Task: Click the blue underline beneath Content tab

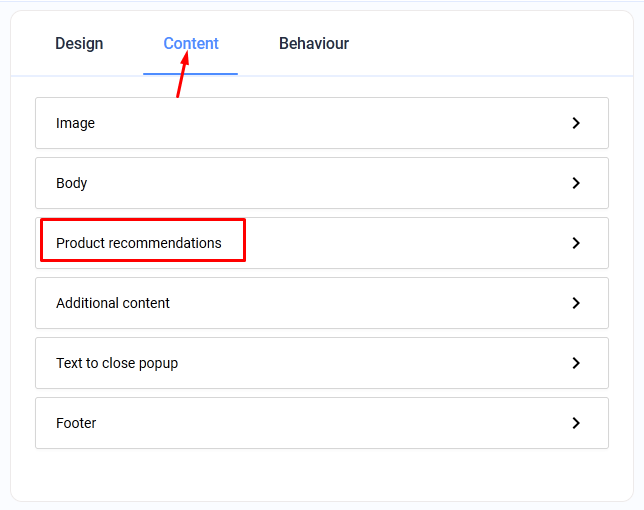Action: tap(190, 74)
